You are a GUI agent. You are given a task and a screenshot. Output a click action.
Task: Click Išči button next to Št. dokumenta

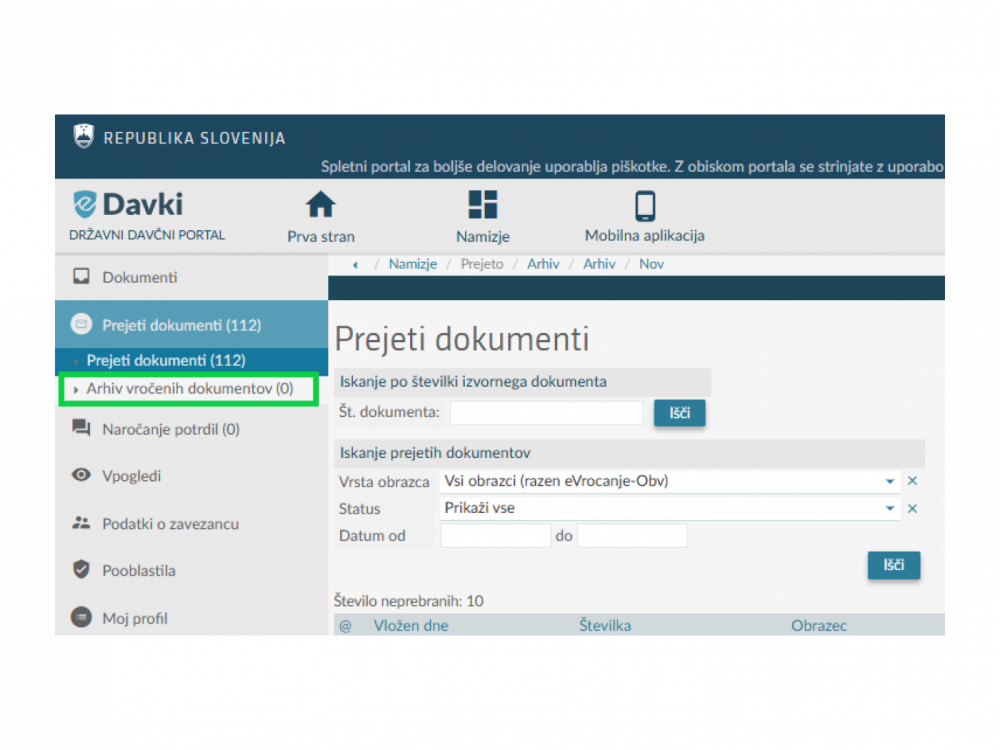679,413
